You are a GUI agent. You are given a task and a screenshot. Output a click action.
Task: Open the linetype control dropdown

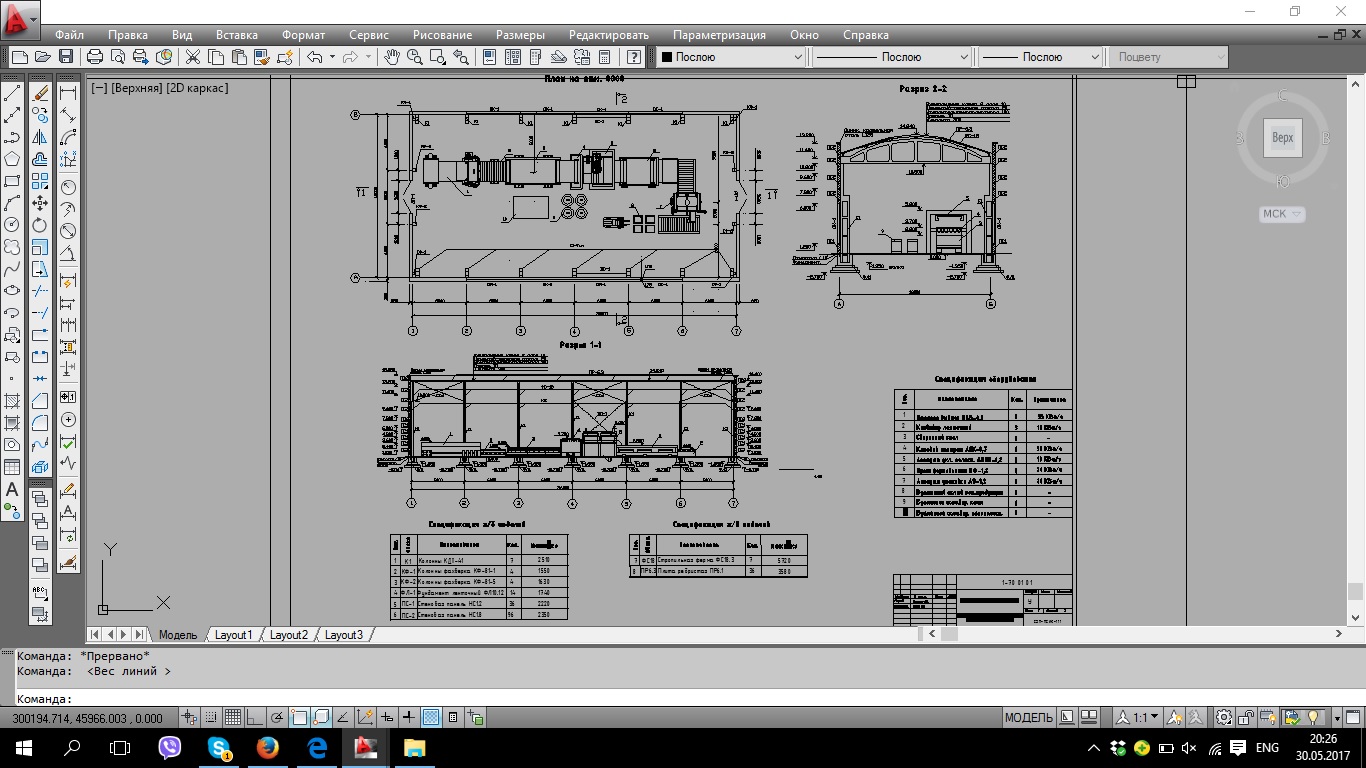pyautogui.click(x=891, y=57)
